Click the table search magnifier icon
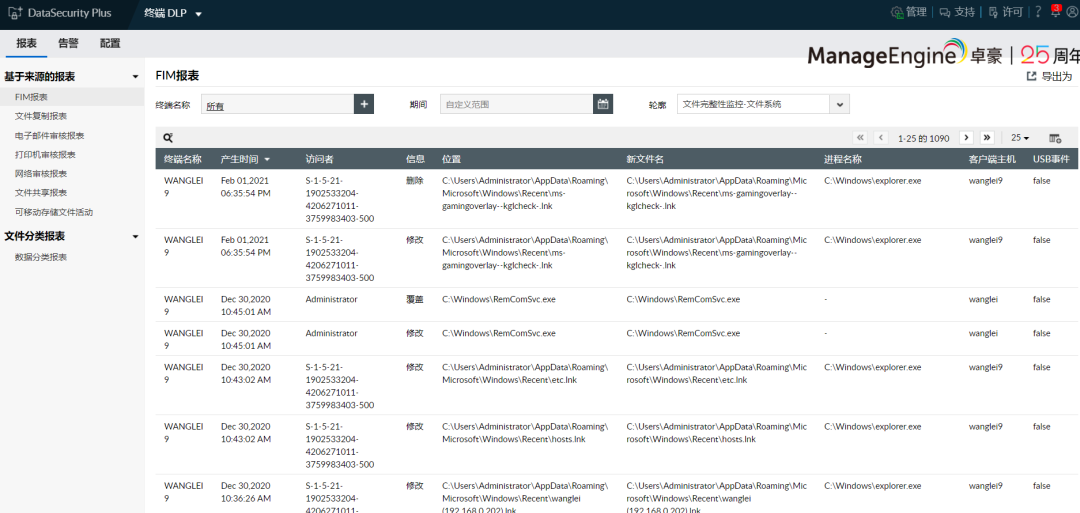The image size is (1080, 513). tap(167, 138)
